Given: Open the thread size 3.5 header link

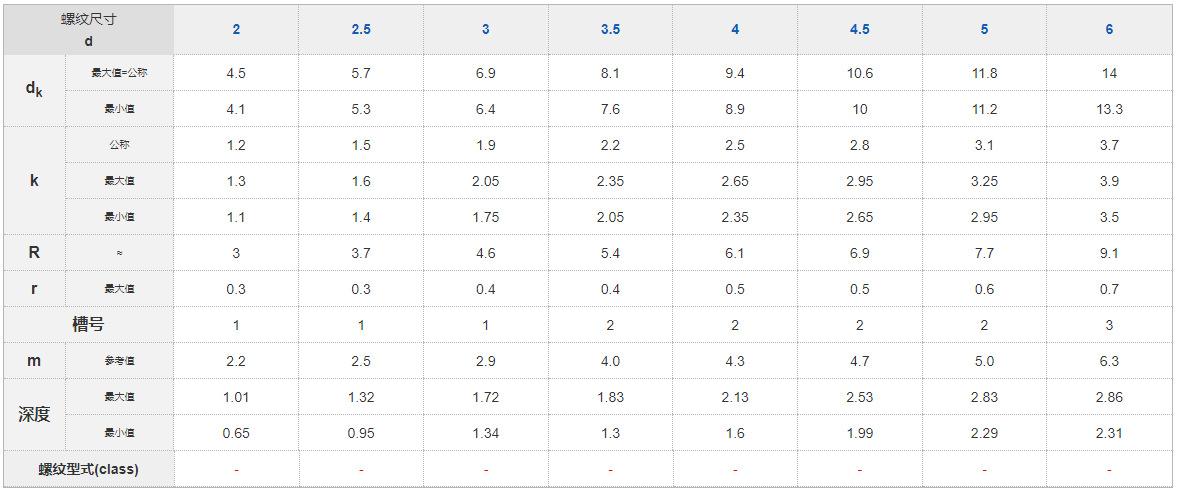Looking at the screenshot, I should (610, 30).
